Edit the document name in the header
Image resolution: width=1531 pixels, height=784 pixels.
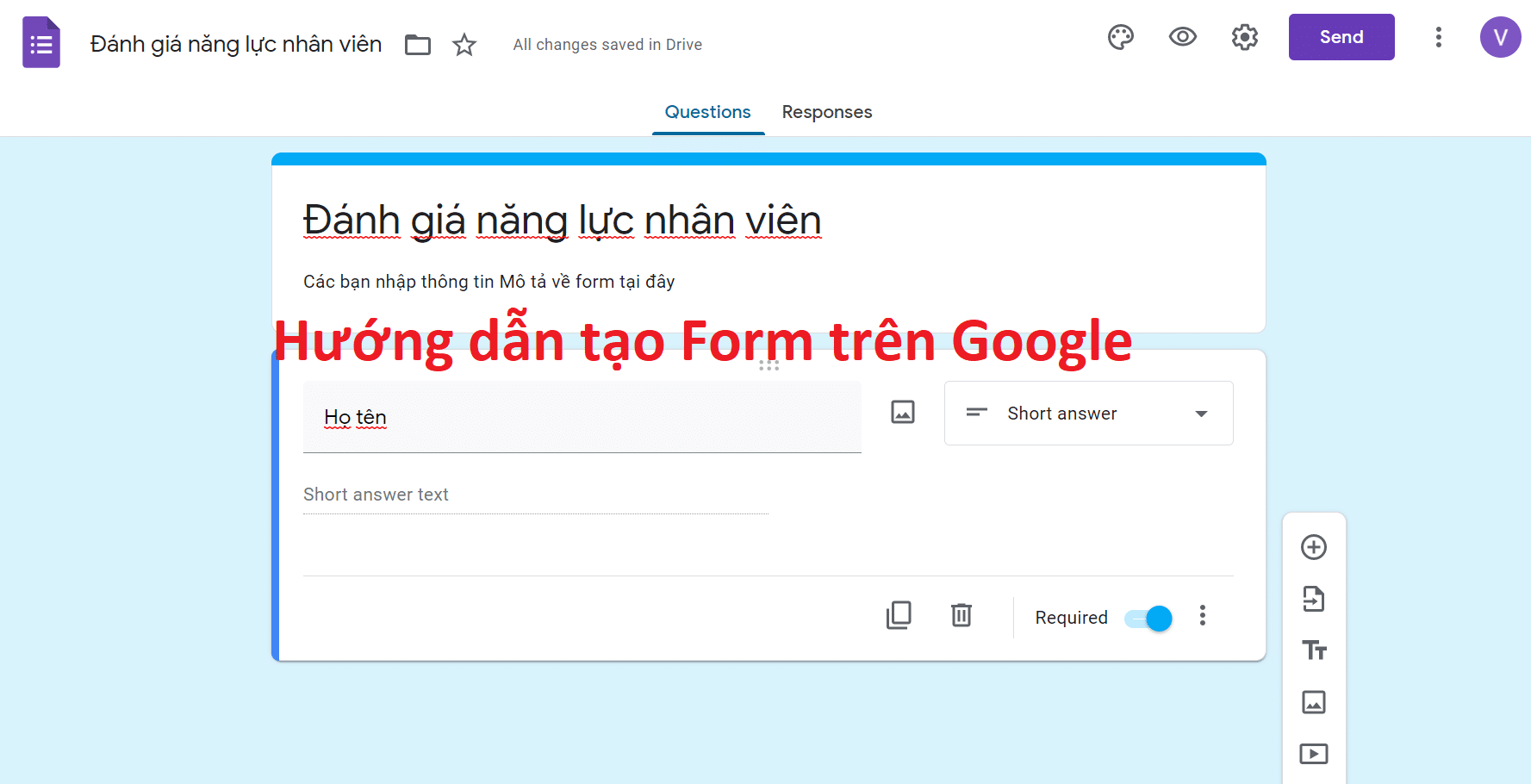point(236,44)
